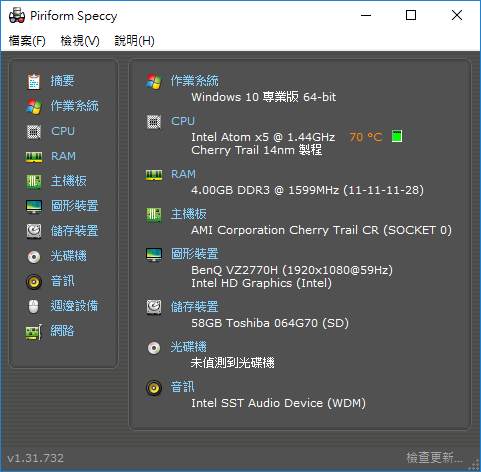Click 'Intel Atom x5 @ 1.44GHz' text
The width and height of the screenshot is (481, 472).
click(263, 137)
